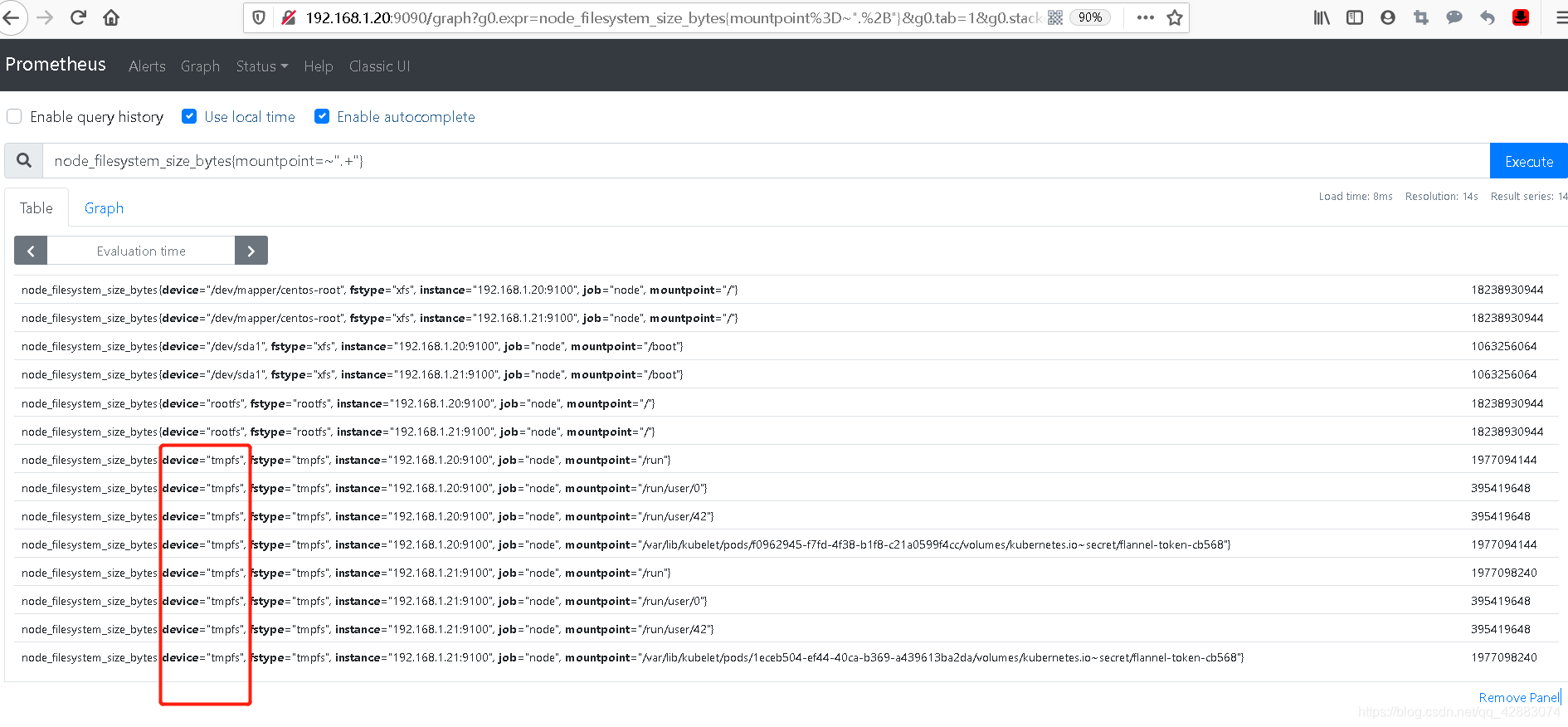The image size is (1568, 727).
Task: Open the browser library icon
Action: tap(1322, 17)
